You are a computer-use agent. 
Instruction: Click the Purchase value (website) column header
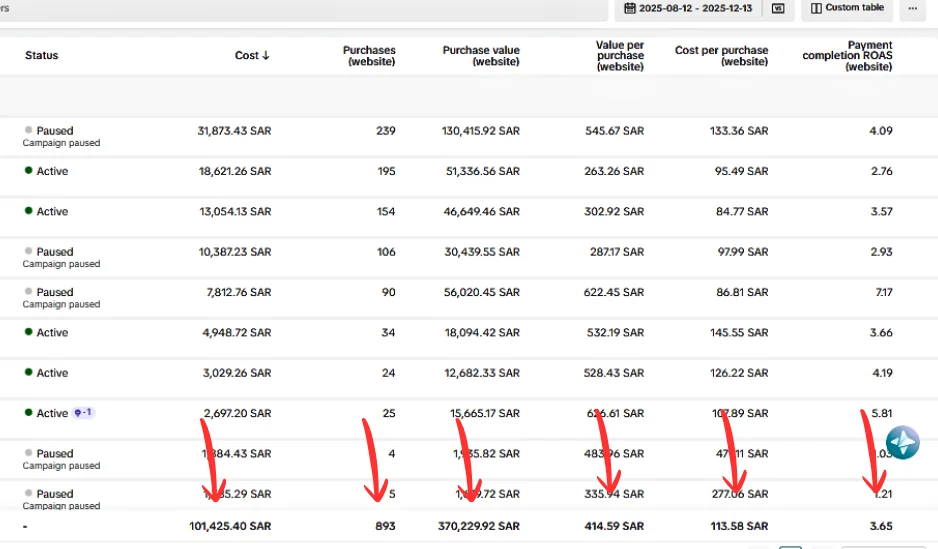point(481,56)
